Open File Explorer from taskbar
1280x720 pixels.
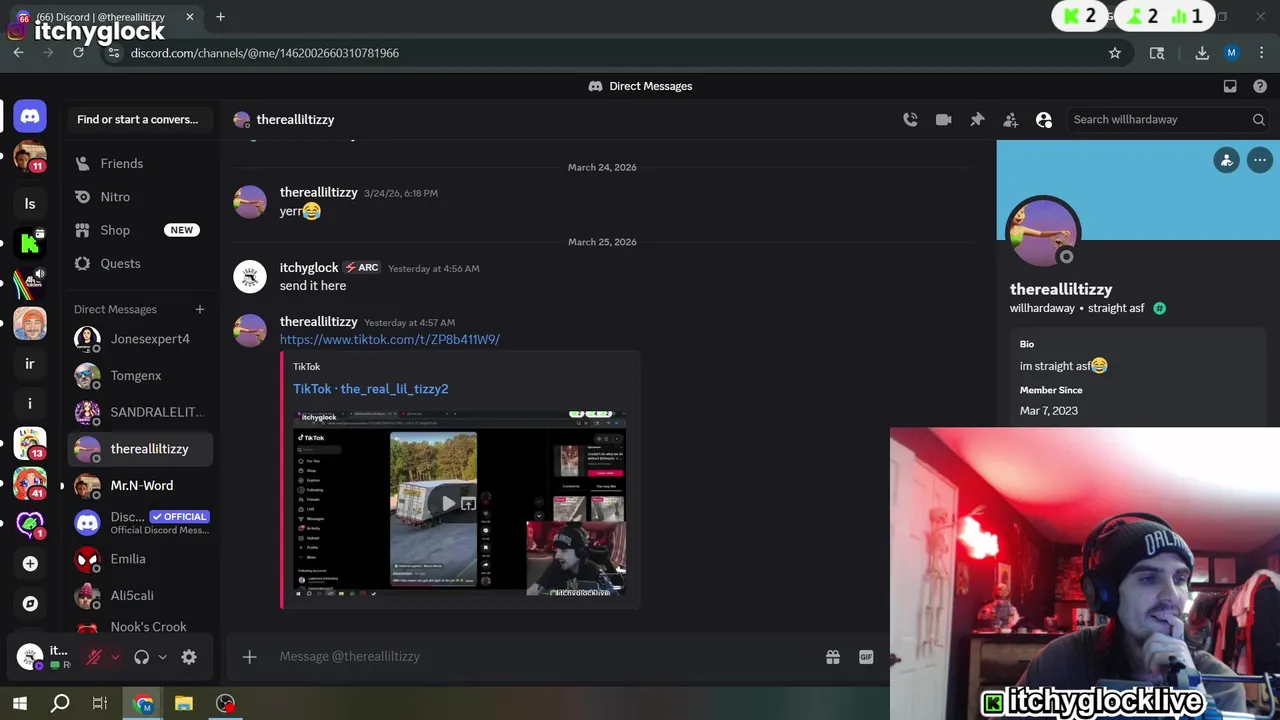pyautogui.click(x=184, y=703)
